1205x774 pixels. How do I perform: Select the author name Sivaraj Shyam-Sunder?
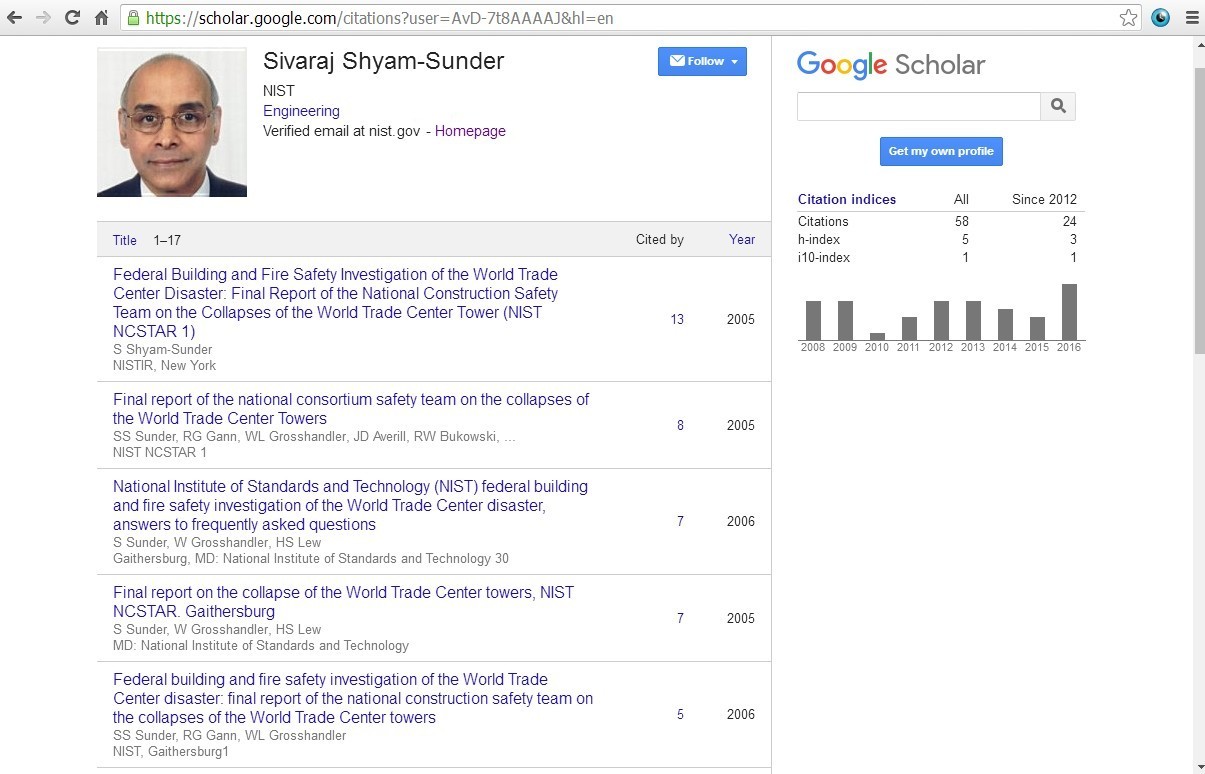click(383, 61)
